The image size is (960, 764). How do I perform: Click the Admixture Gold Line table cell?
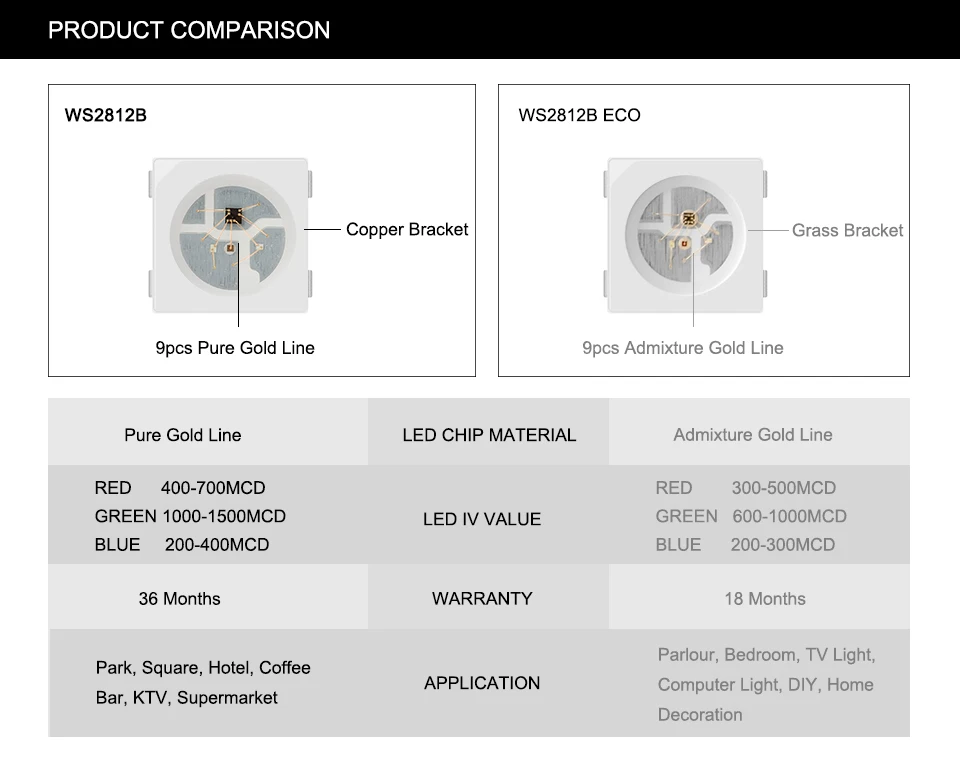[x=753, y=435]
